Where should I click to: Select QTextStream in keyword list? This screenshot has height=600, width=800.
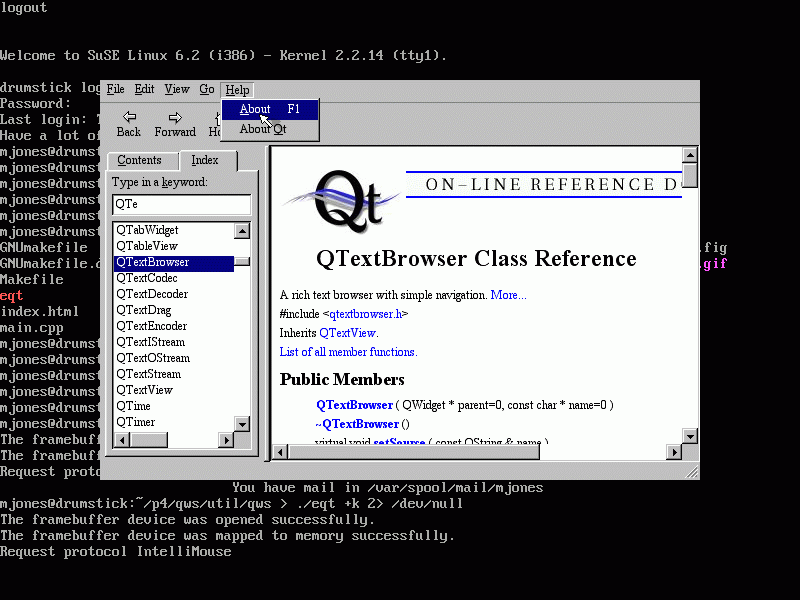pyautogui.click(x=149, y=374)
